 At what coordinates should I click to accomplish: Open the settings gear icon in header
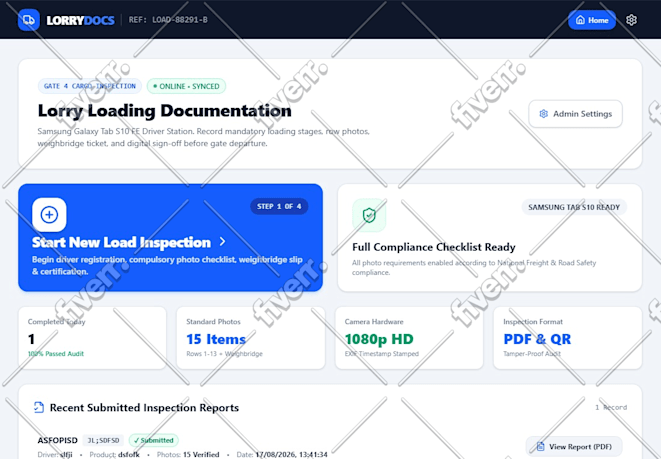click(631, 20)
